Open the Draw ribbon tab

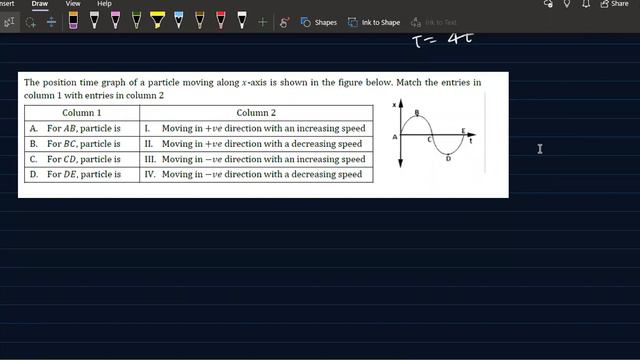[40, 4]
